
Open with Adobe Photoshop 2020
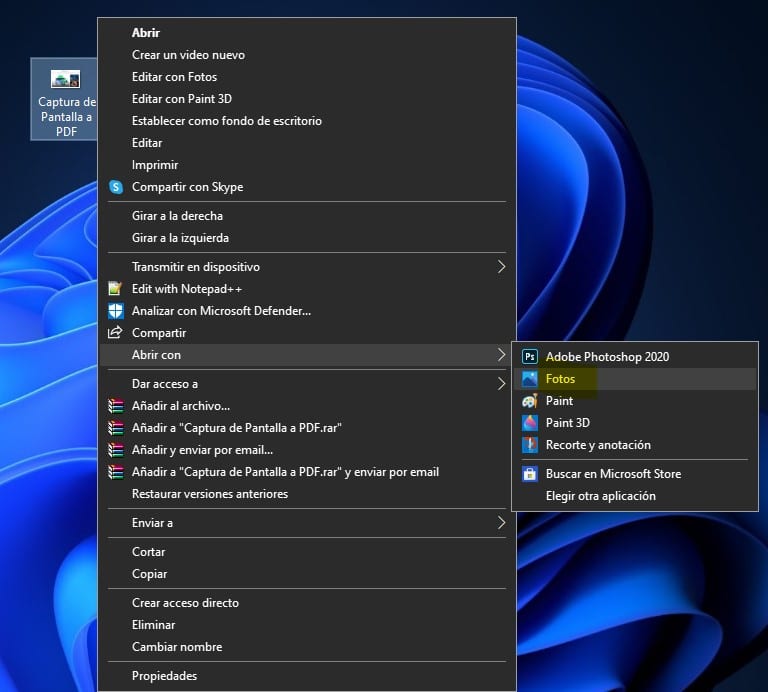(635, 357)
